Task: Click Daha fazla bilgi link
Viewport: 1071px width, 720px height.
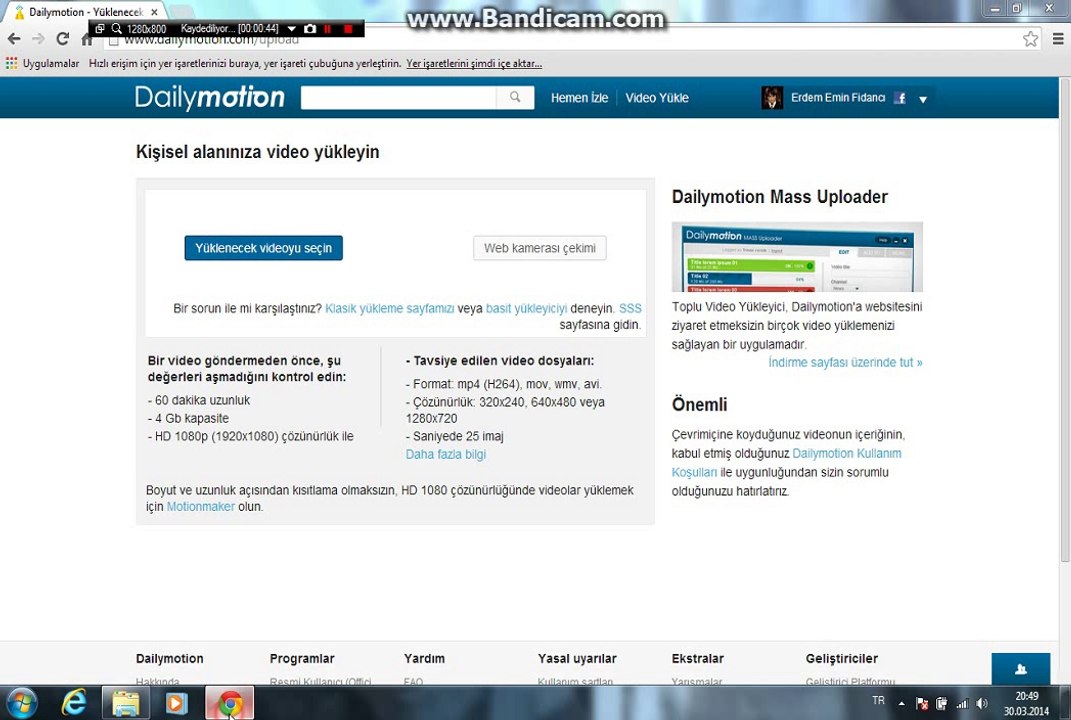Action: click(x=445, y=454)
